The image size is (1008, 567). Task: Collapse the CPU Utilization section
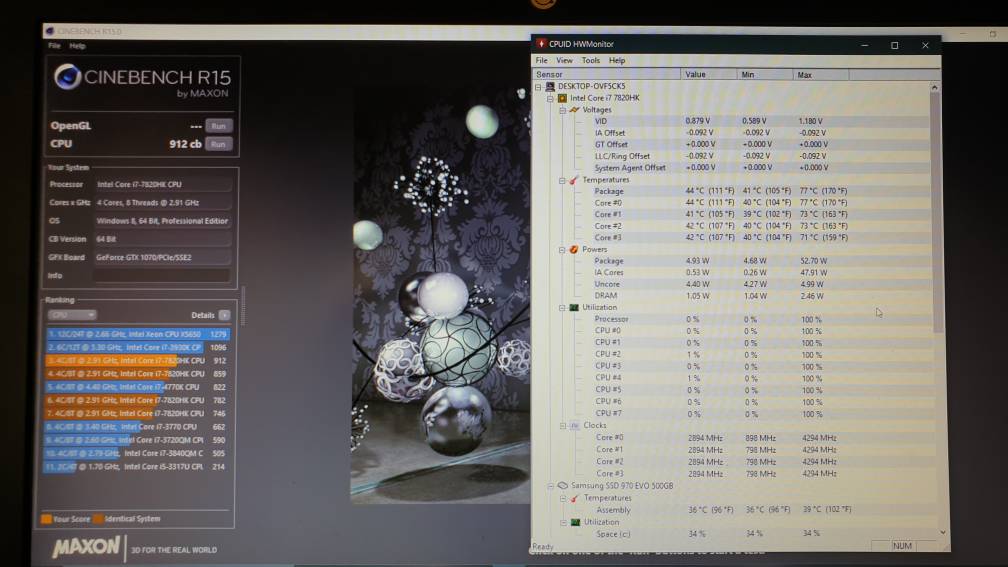point(562,307)
